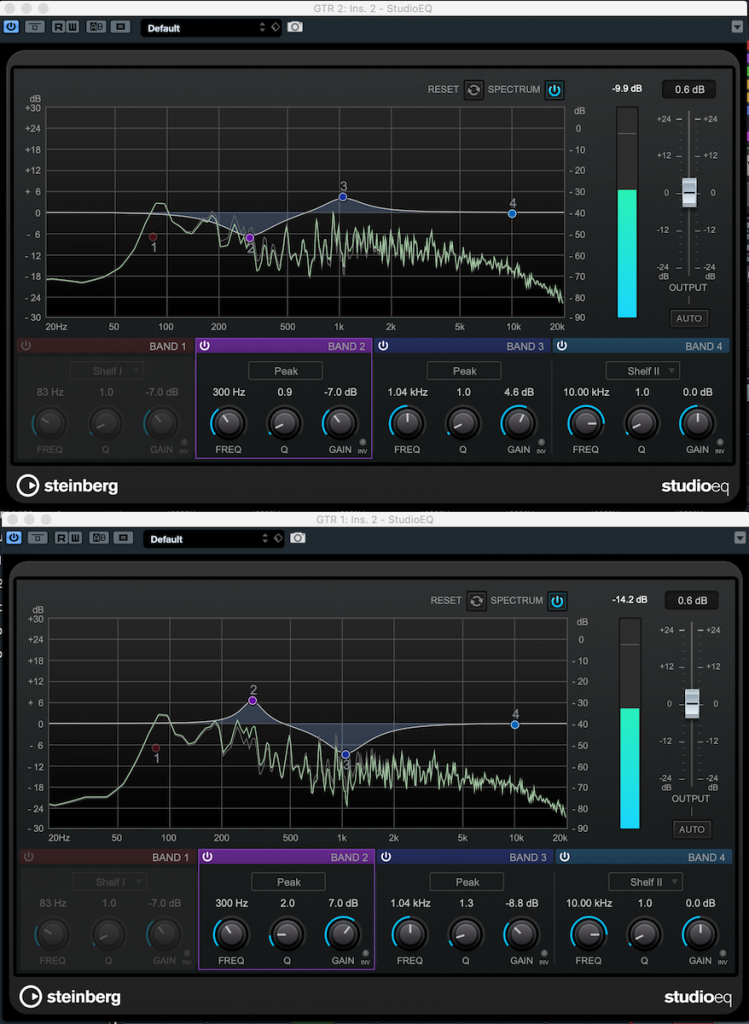This screenshot has height=1024, width=749.
Task: Open the top-right functions menu arrow in GTR 2 window
Action: point(737,27)
